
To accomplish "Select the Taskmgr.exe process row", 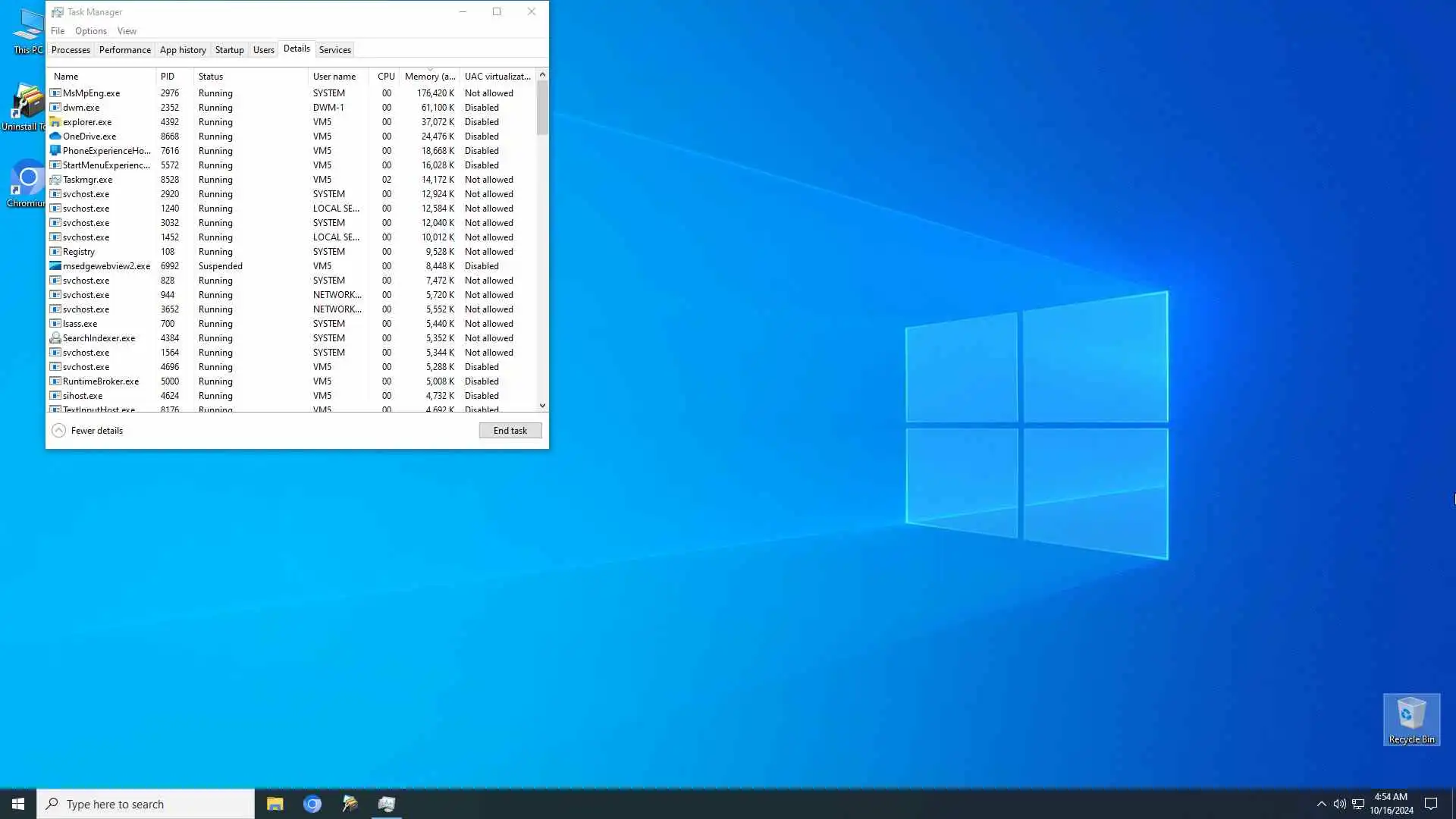I will click(x=88, y=180).
